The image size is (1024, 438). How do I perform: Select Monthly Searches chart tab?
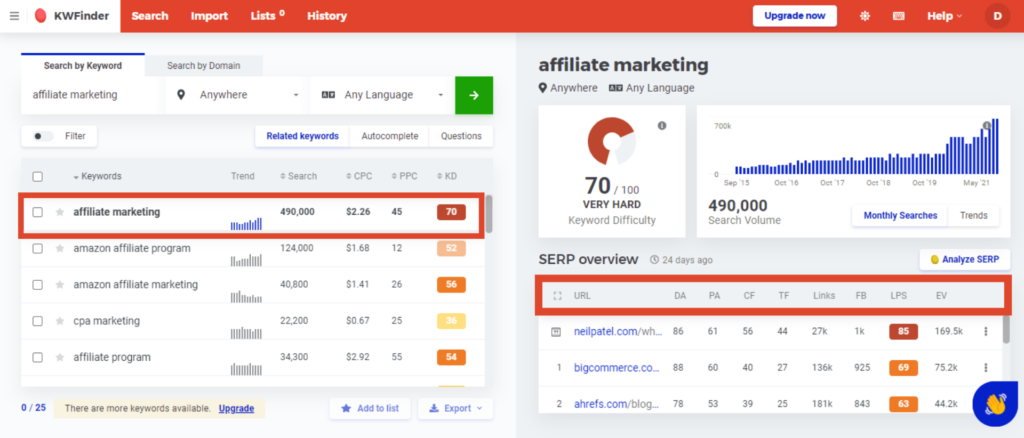[900, 215]
